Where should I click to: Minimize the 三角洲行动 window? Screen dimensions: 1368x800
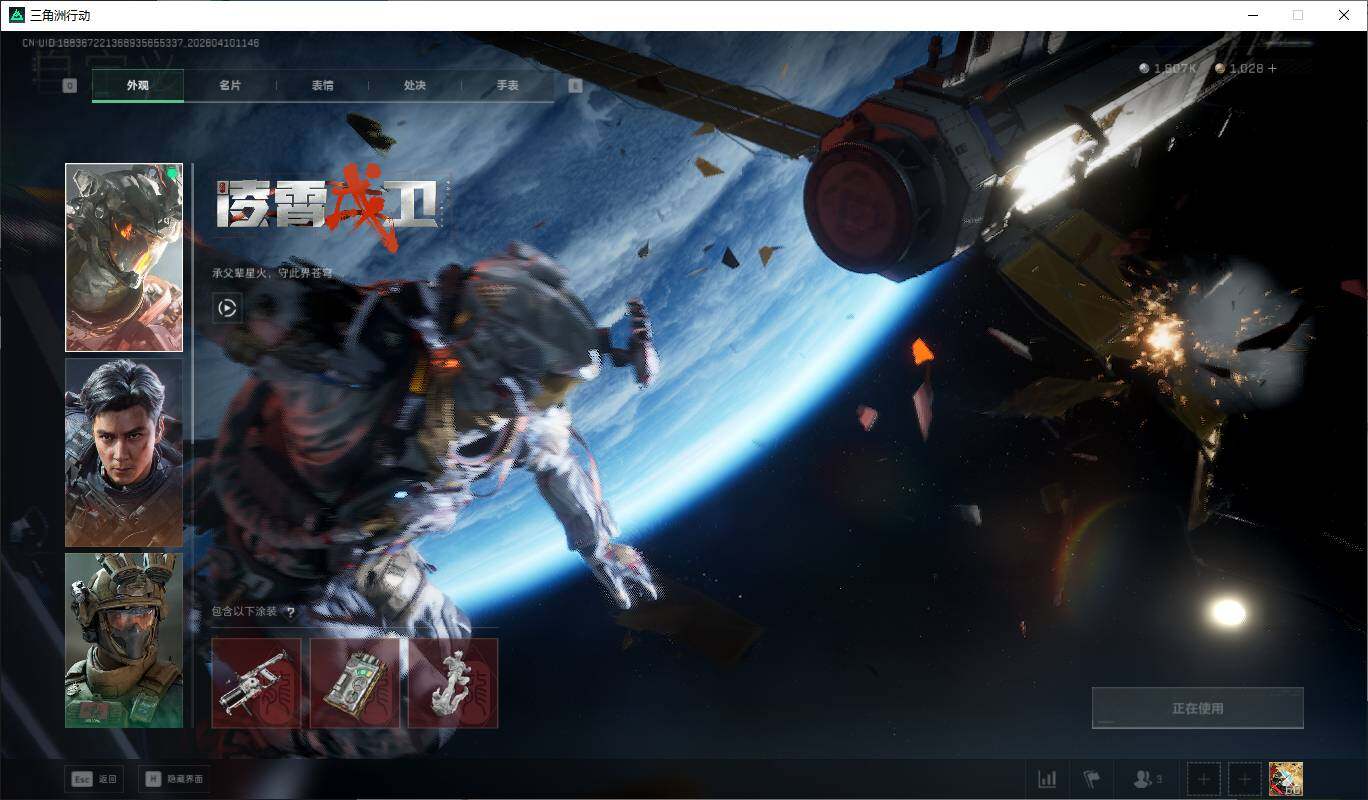[x=1252, y=15]
